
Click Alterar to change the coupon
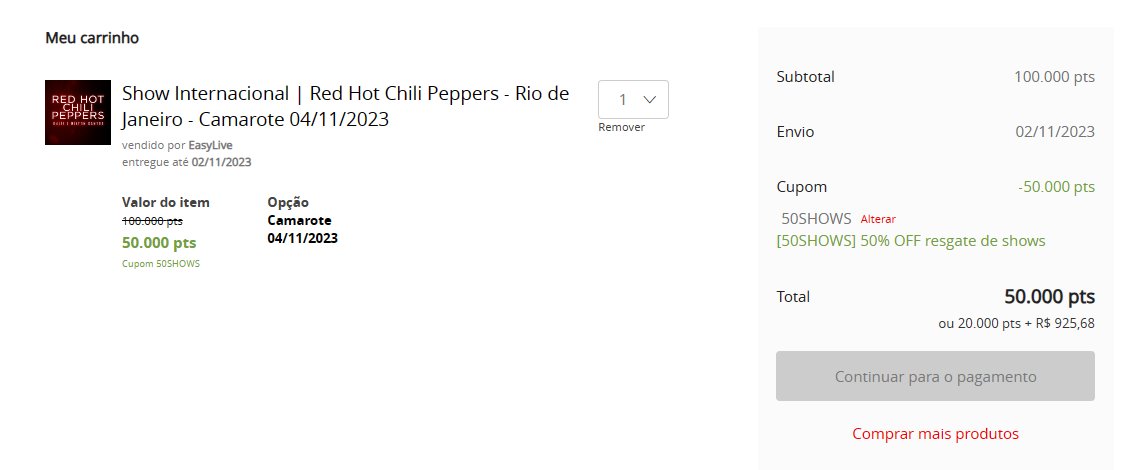878,219
